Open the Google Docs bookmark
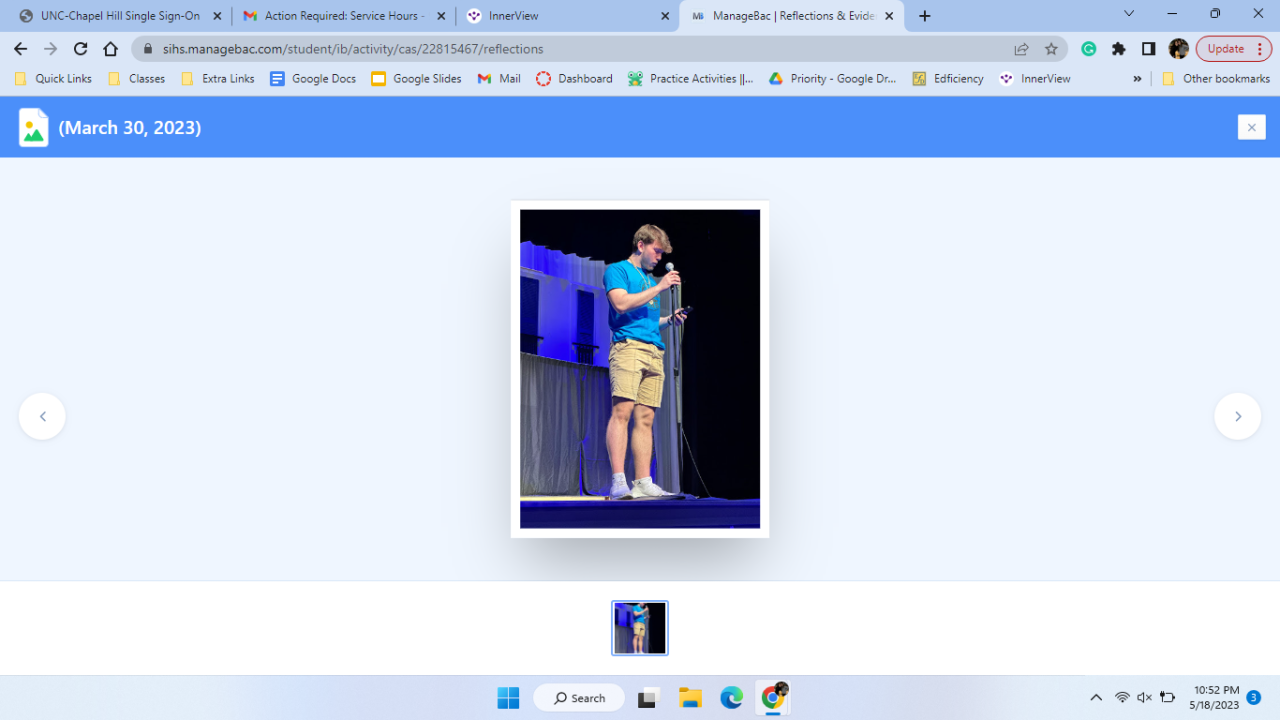Image resolution: width=1280 pixels, height=720 pixels. 313,79
